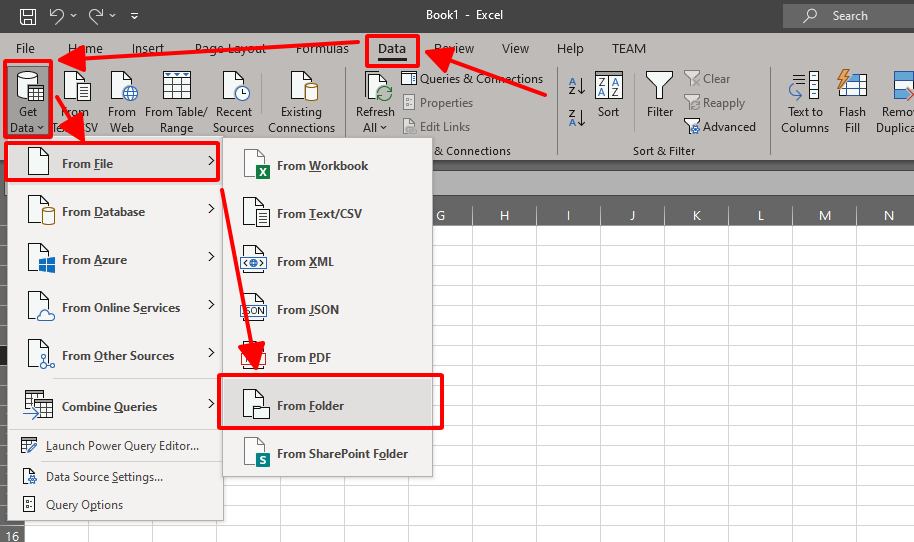The width and height of the screenshot is (914, 542).
Task: Choose From XML
Action: pos(328,262)
